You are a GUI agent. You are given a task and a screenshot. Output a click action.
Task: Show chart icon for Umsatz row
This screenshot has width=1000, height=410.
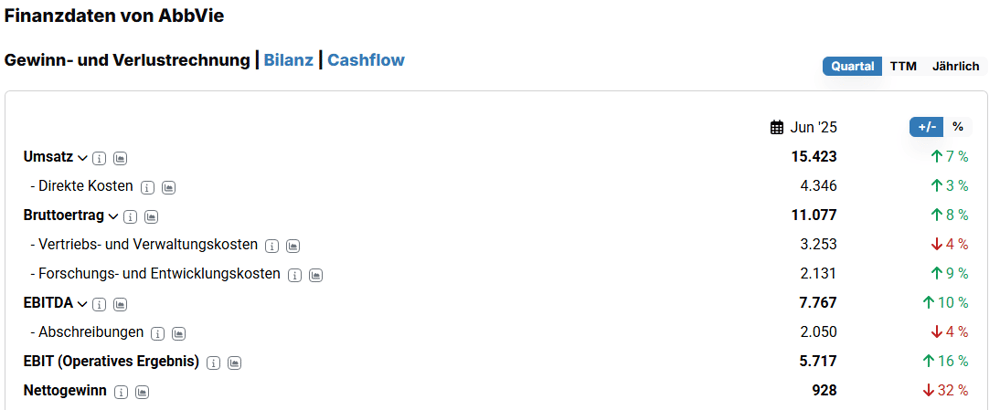(120, 157)
